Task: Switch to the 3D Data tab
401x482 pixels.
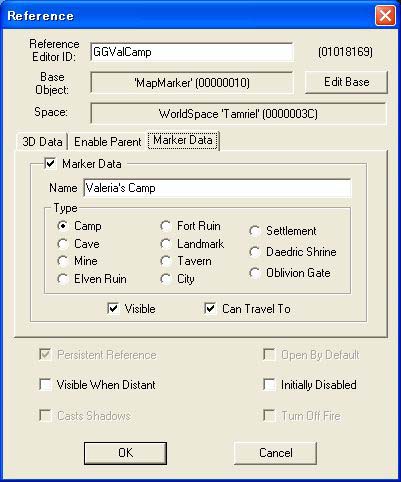Action: click(42, 142)
